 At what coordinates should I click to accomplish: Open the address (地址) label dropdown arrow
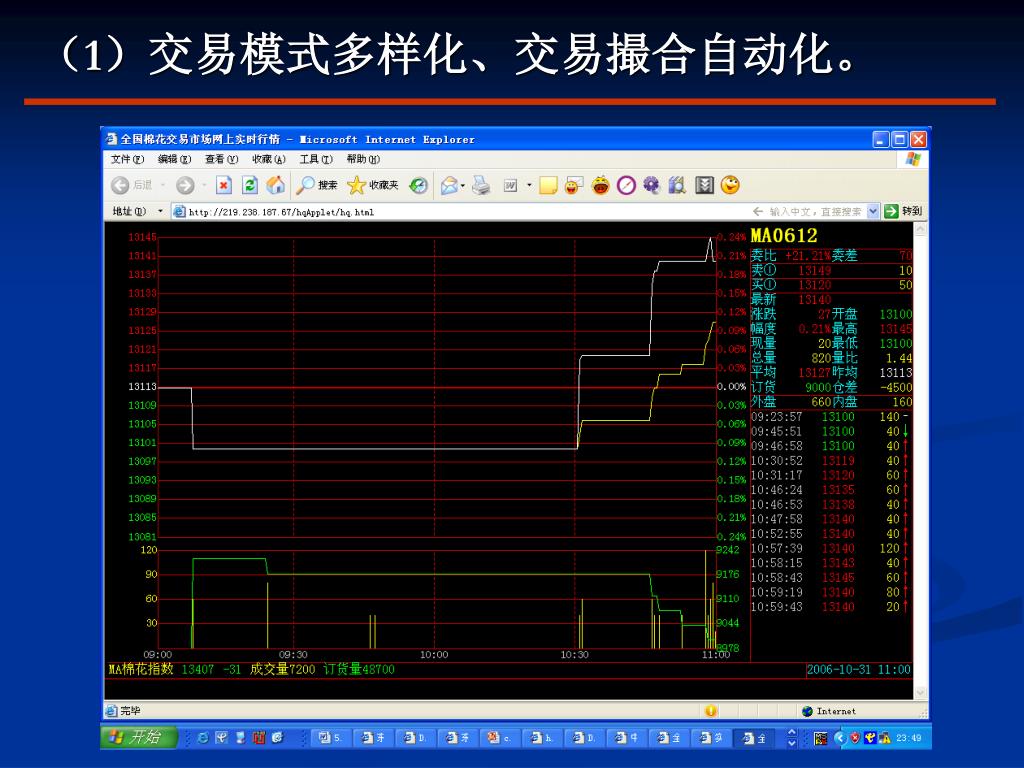click(x=160, y=211)
